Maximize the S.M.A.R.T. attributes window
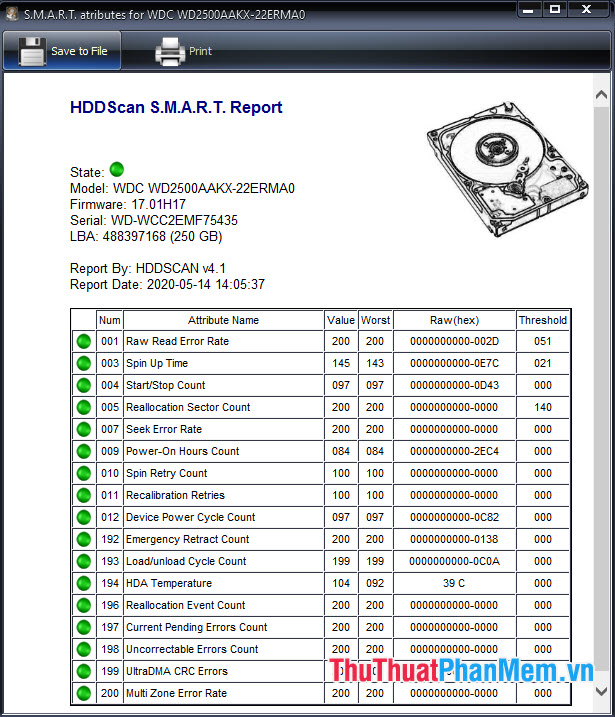The height and width of the screenshot is (717, 615). pos(555,10)
